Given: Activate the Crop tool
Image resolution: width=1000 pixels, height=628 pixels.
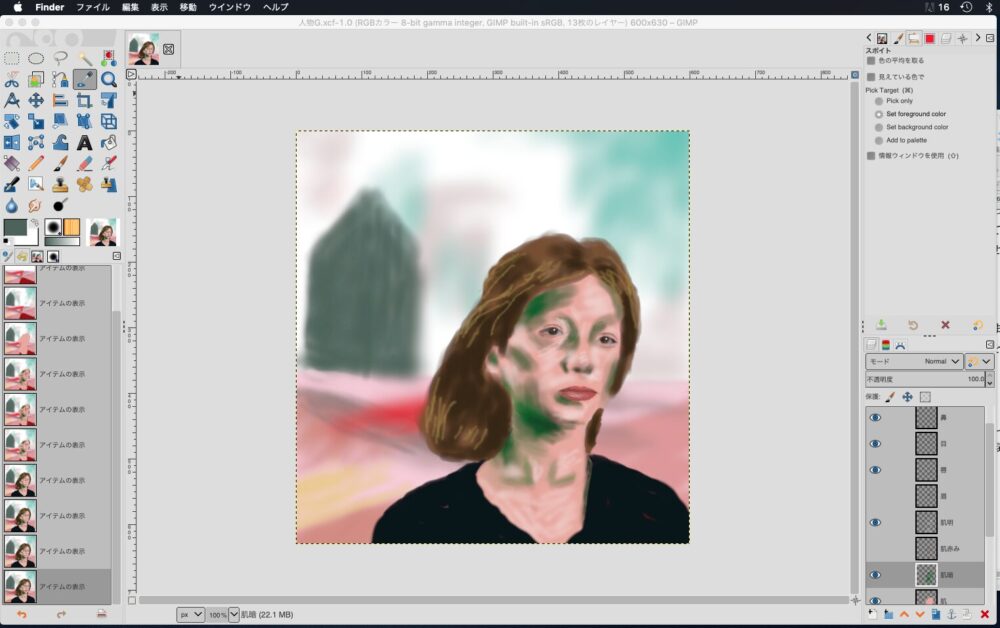Looking at the screenshot, I should tap(85, 100).
